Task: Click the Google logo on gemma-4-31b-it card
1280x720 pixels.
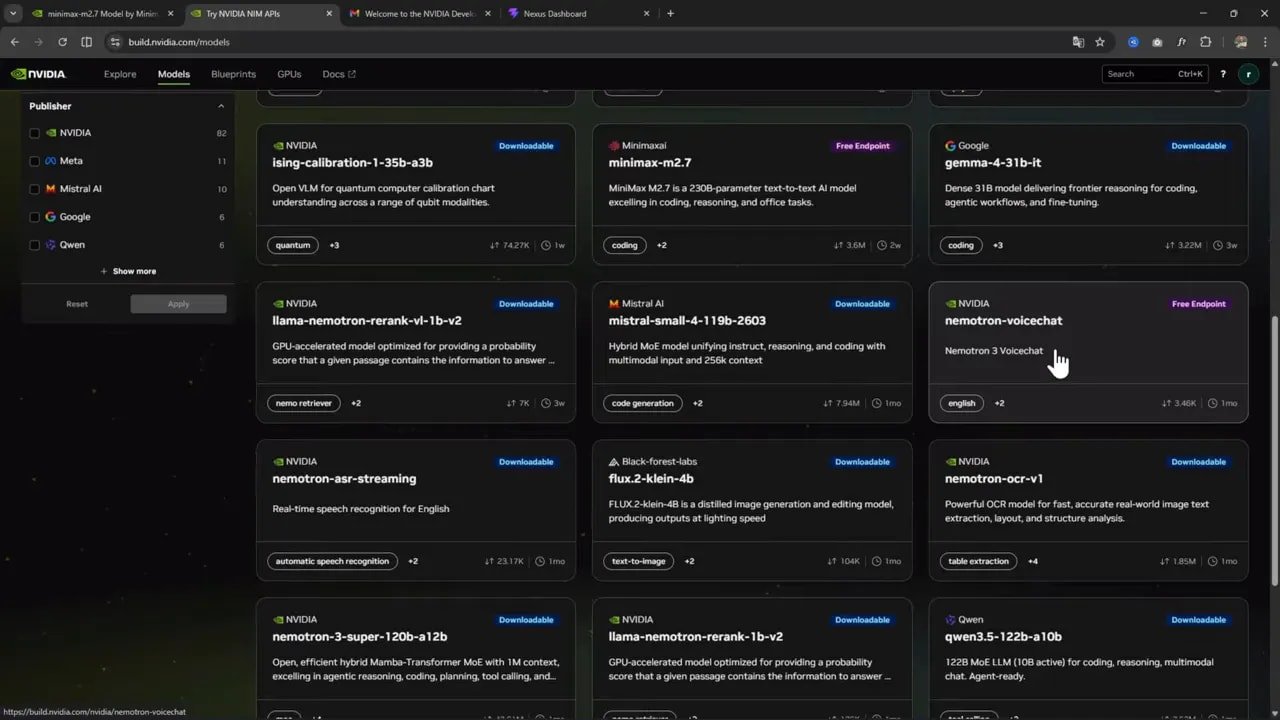Action: 950,146
